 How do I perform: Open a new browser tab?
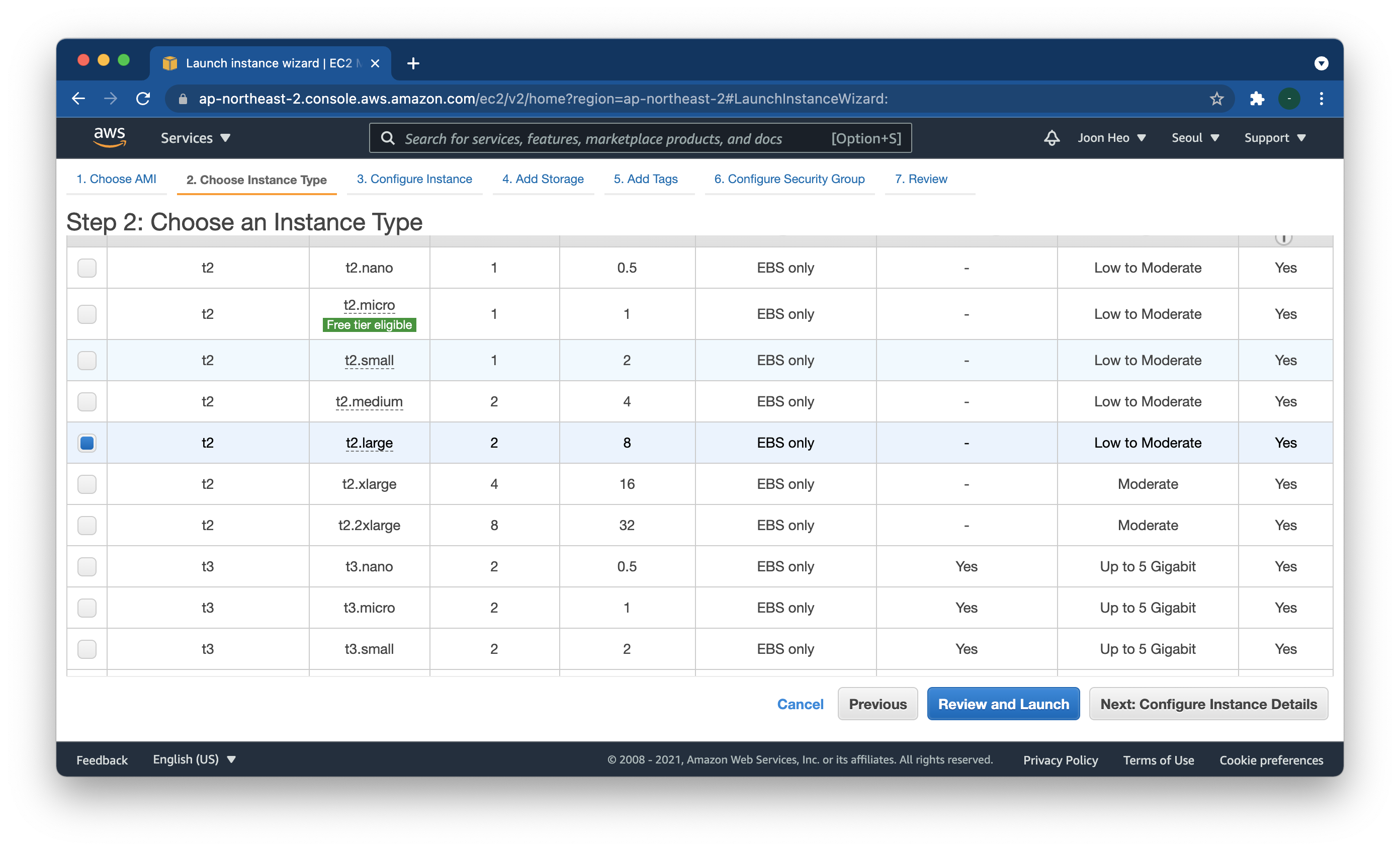[x=413, y=63]
